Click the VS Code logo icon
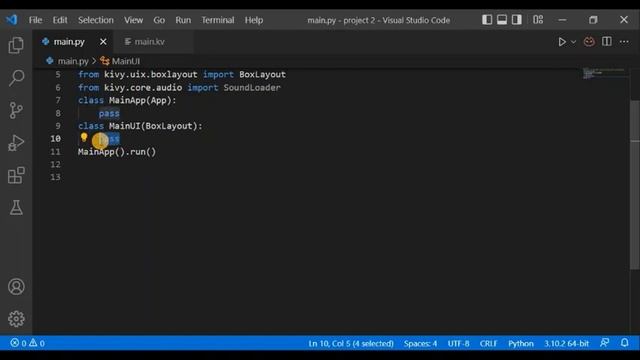Viewport: 640px width, 360px height. [x=12, y=20]
